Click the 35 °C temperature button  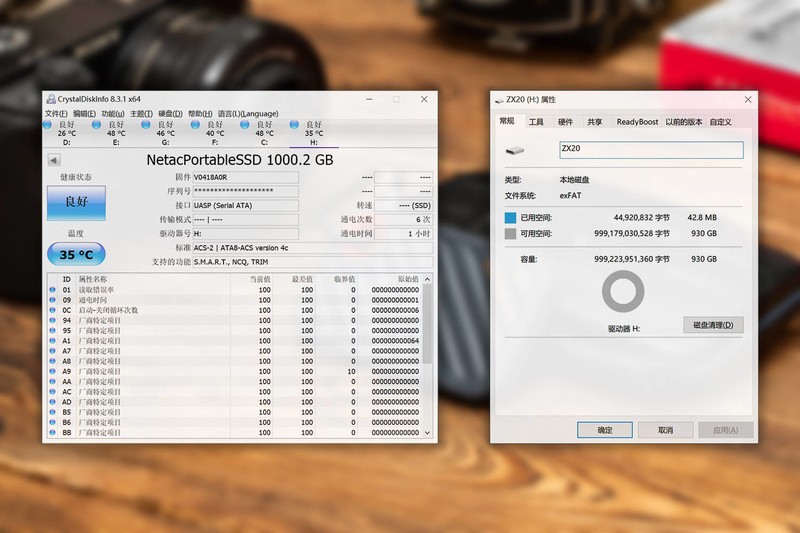[x=77, y=254]
